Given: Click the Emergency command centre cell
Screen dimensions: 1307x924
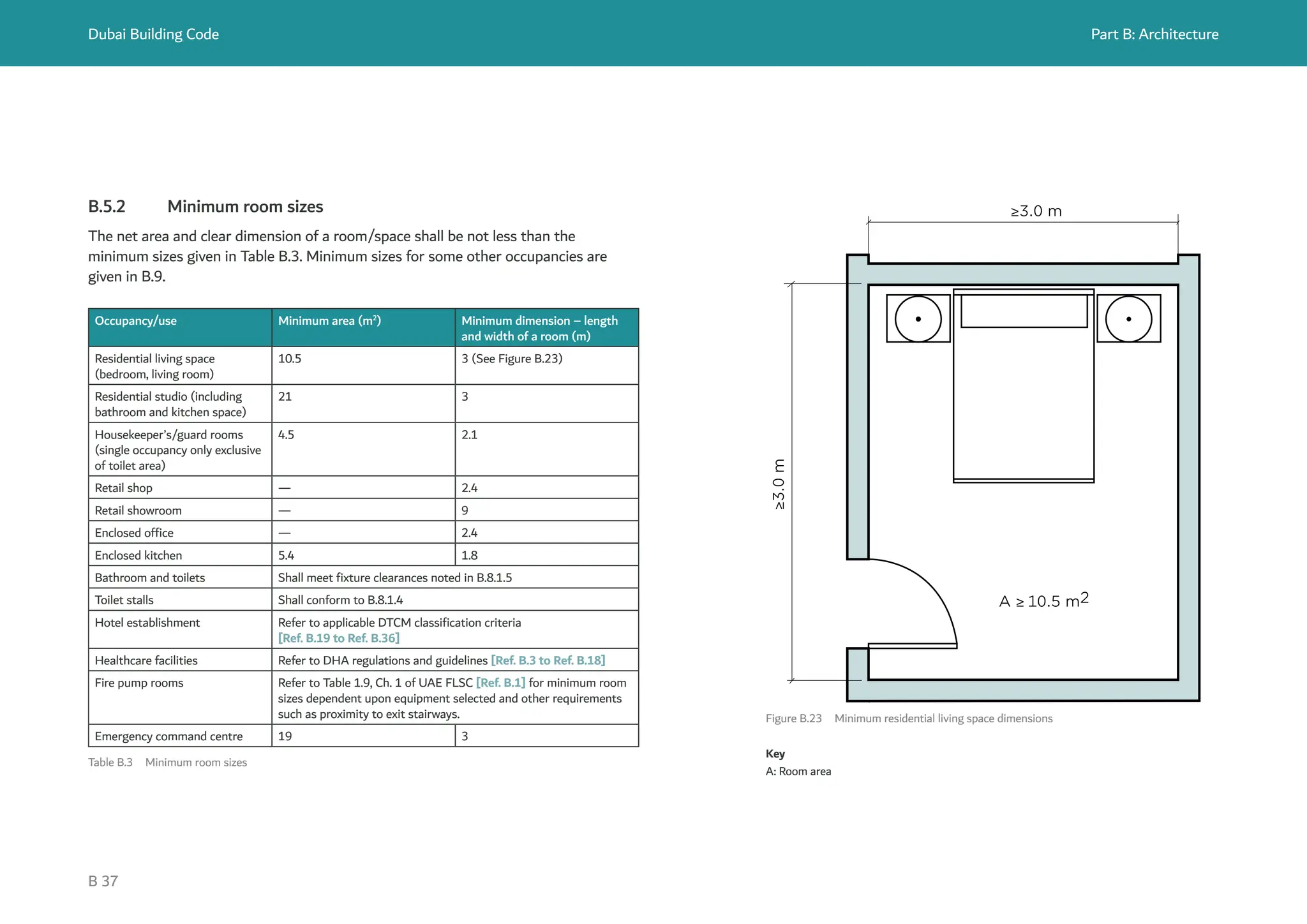Looking at the screenshot, I should click(x=168, y=736).
